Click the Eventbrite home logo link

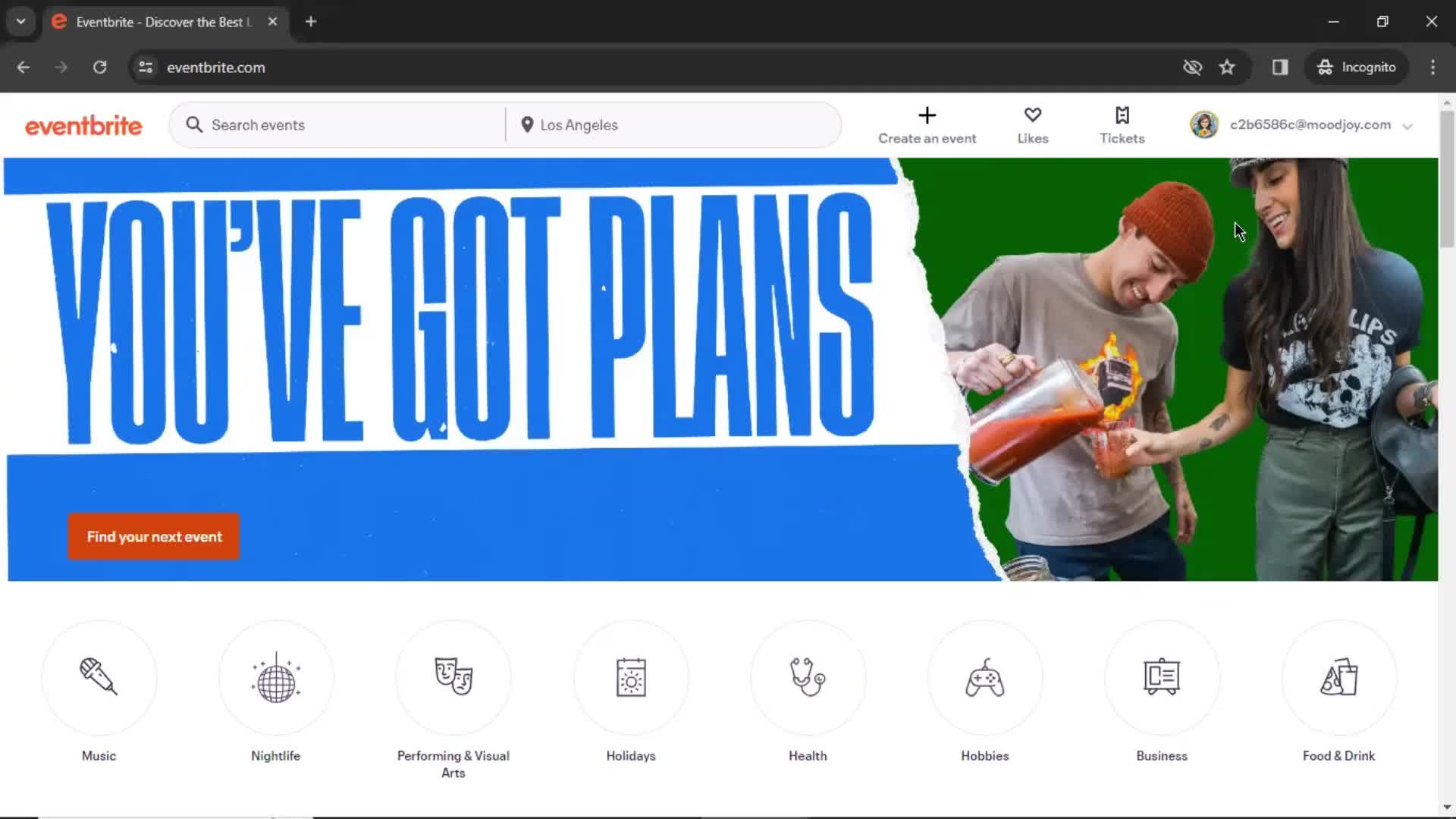[84, 124]
